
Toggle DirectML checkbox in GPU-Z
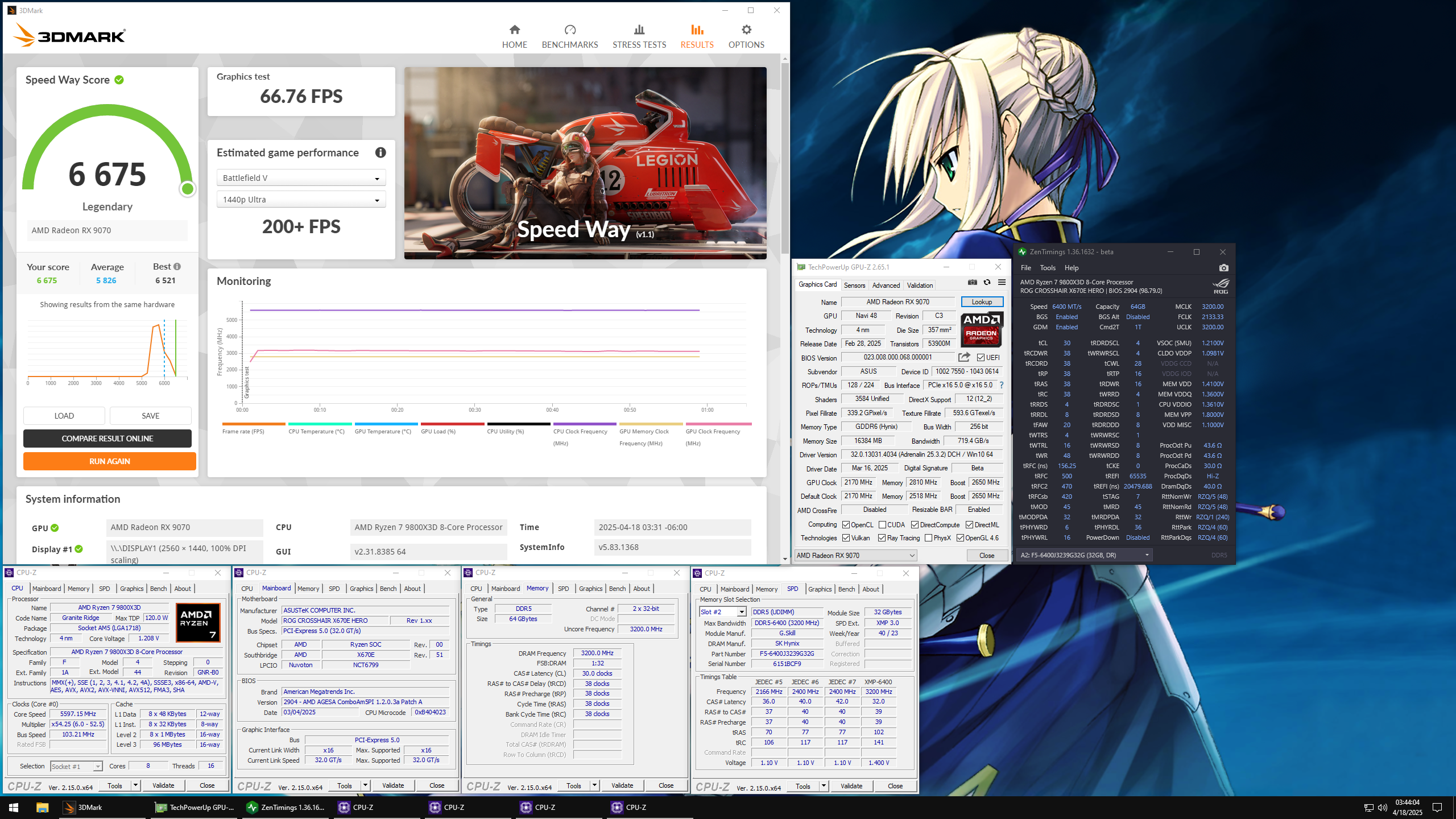pyautogui.click(x=969, y=525)
